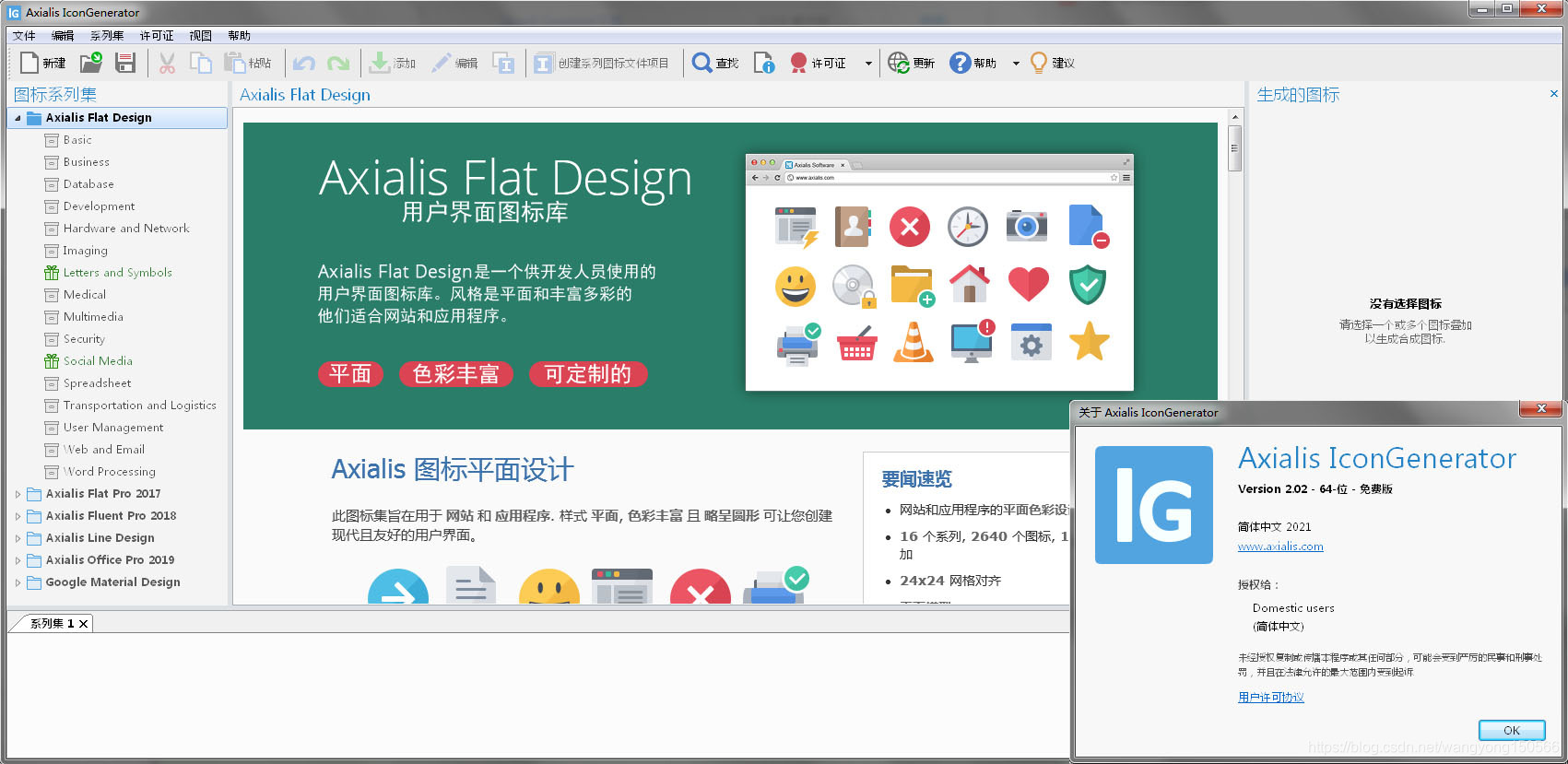Click the Axialis Flat Design folder icon
The height and width of the screenshot is (764, 1568).
point(34,118)
